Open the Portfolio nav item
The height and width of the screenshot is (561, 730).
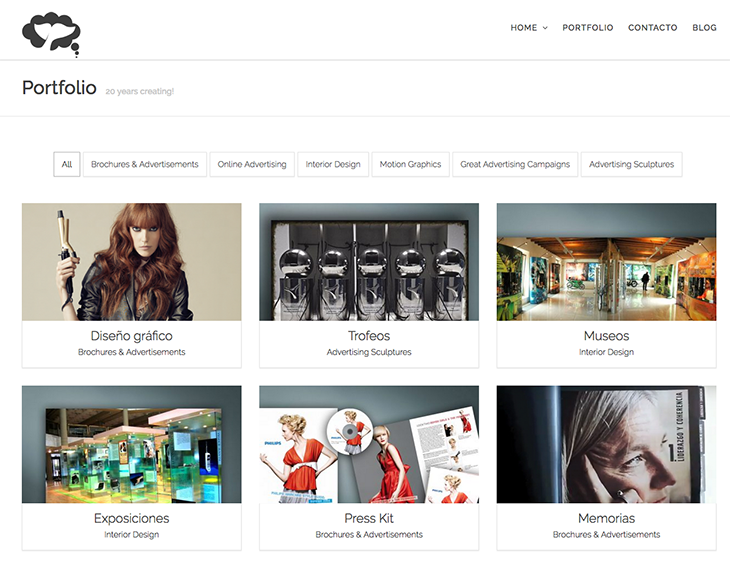coord(588,28)
